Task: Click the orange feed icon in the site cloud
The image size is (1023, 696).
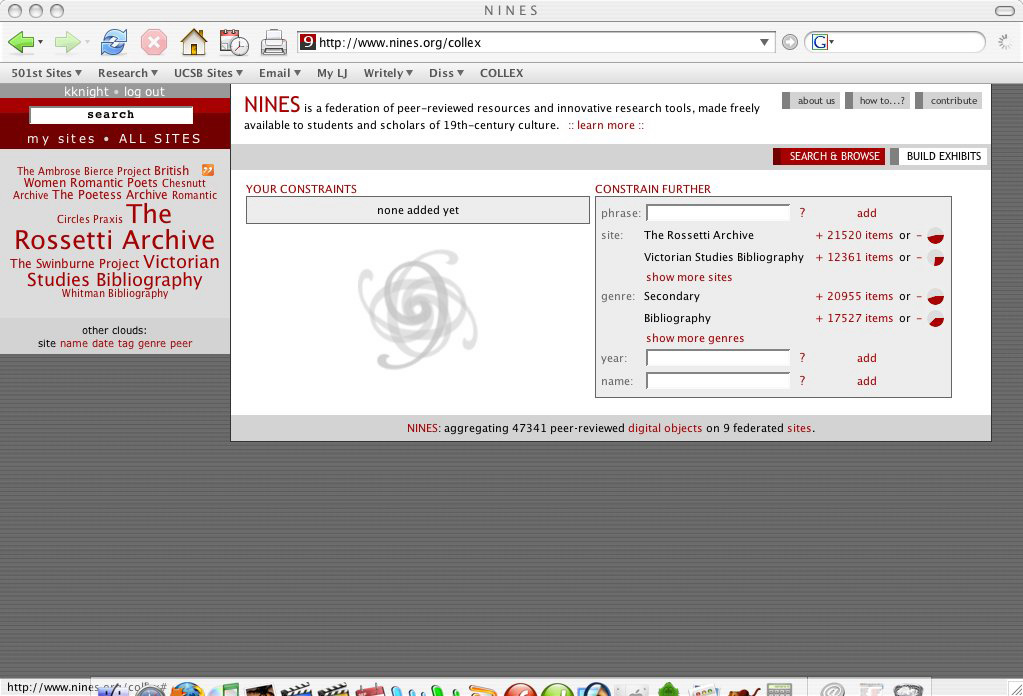Action: click(x=207, y=170)
